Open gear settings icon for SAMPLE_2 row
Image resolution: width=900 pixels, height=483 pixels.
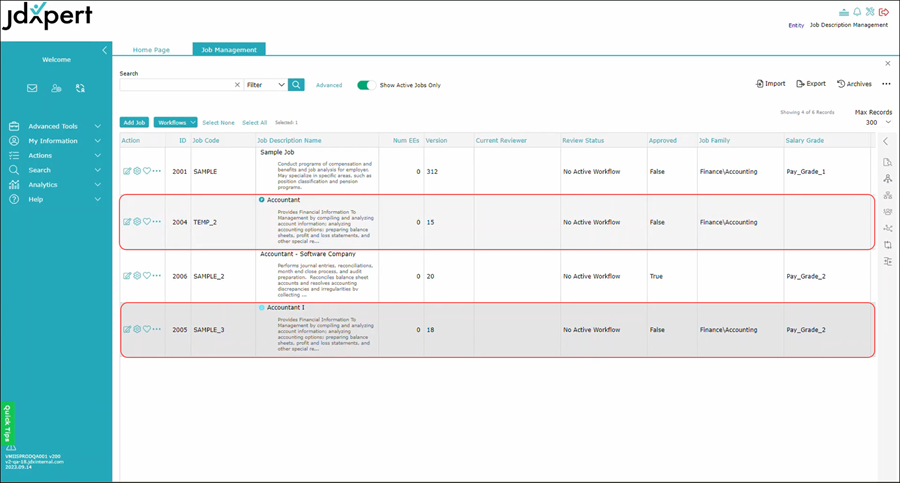pyautogui.click(x=137, y=276)
